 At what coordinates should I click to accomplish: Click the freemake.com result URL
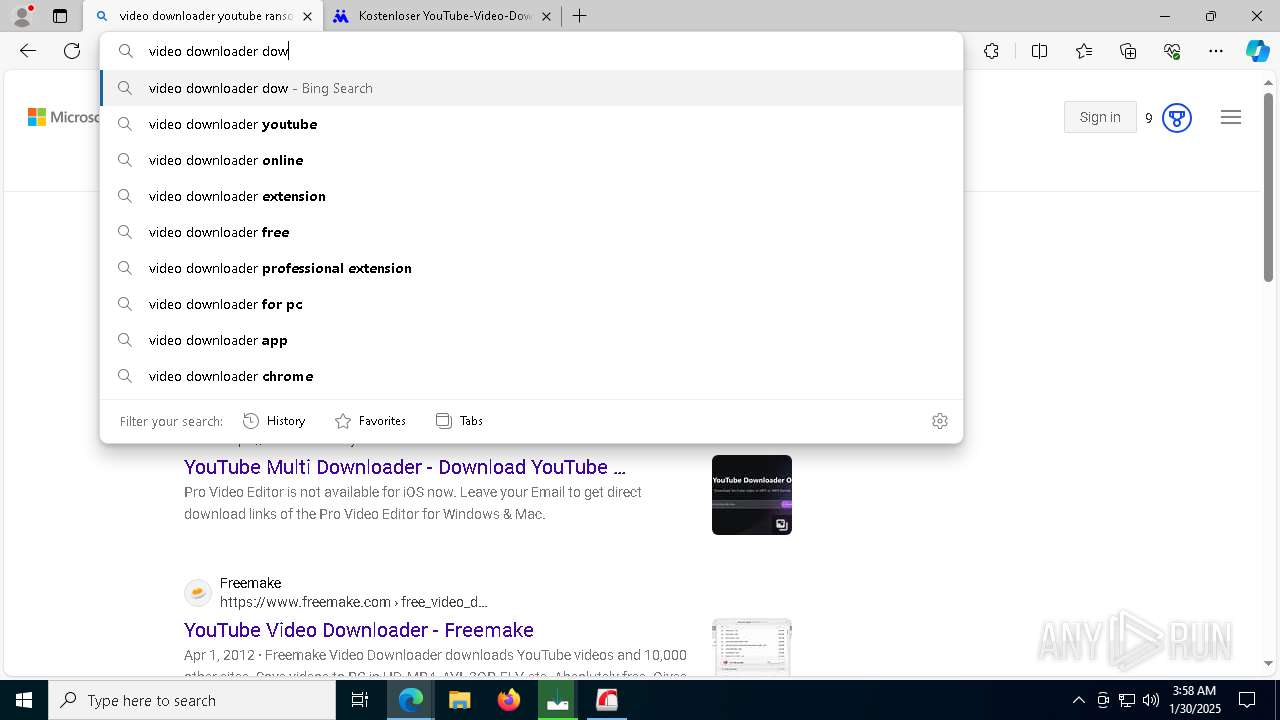353,602
